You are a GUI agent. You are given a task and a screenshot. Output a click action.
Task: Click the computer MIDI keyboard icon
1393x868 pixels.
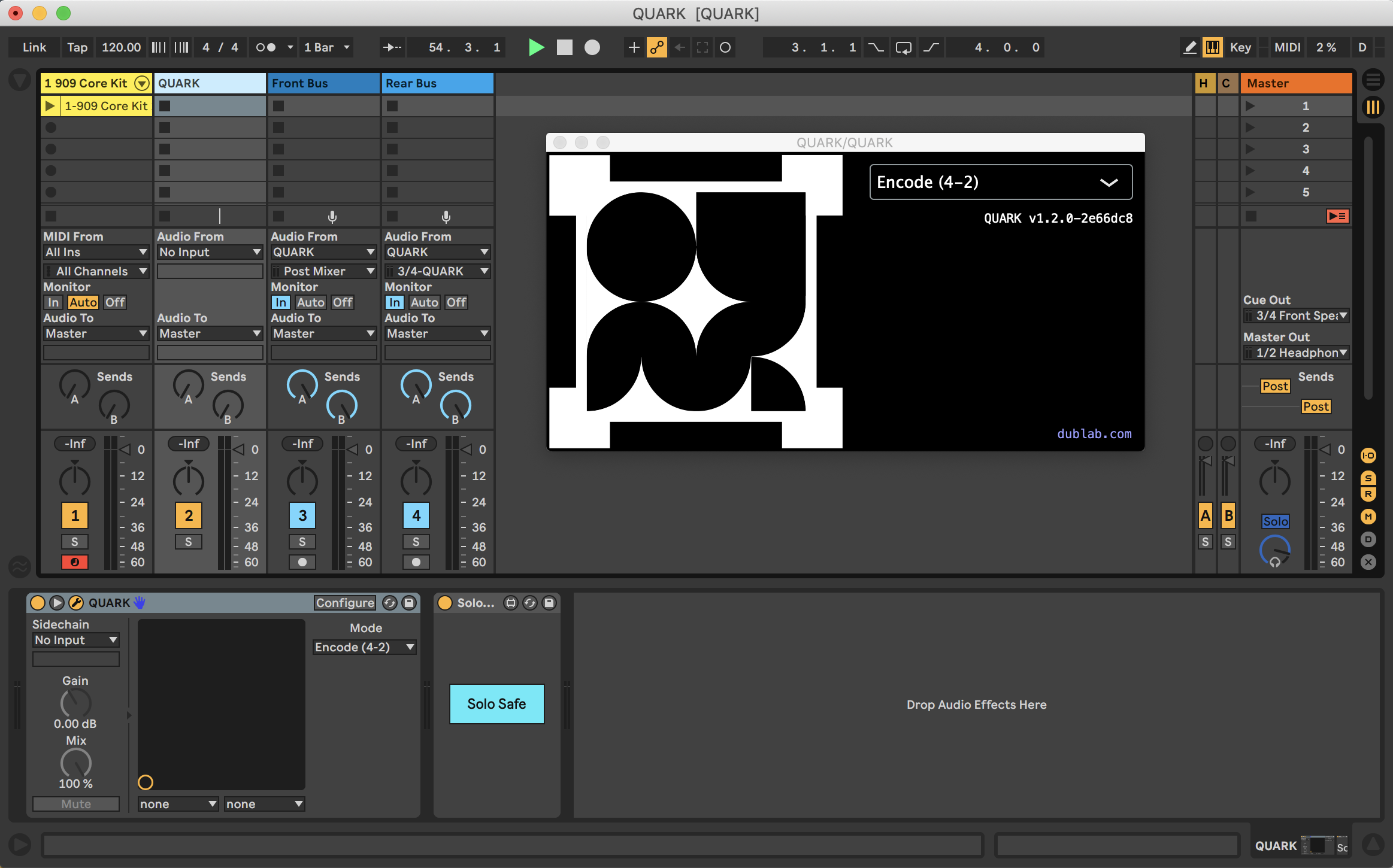click(1213, 47)
